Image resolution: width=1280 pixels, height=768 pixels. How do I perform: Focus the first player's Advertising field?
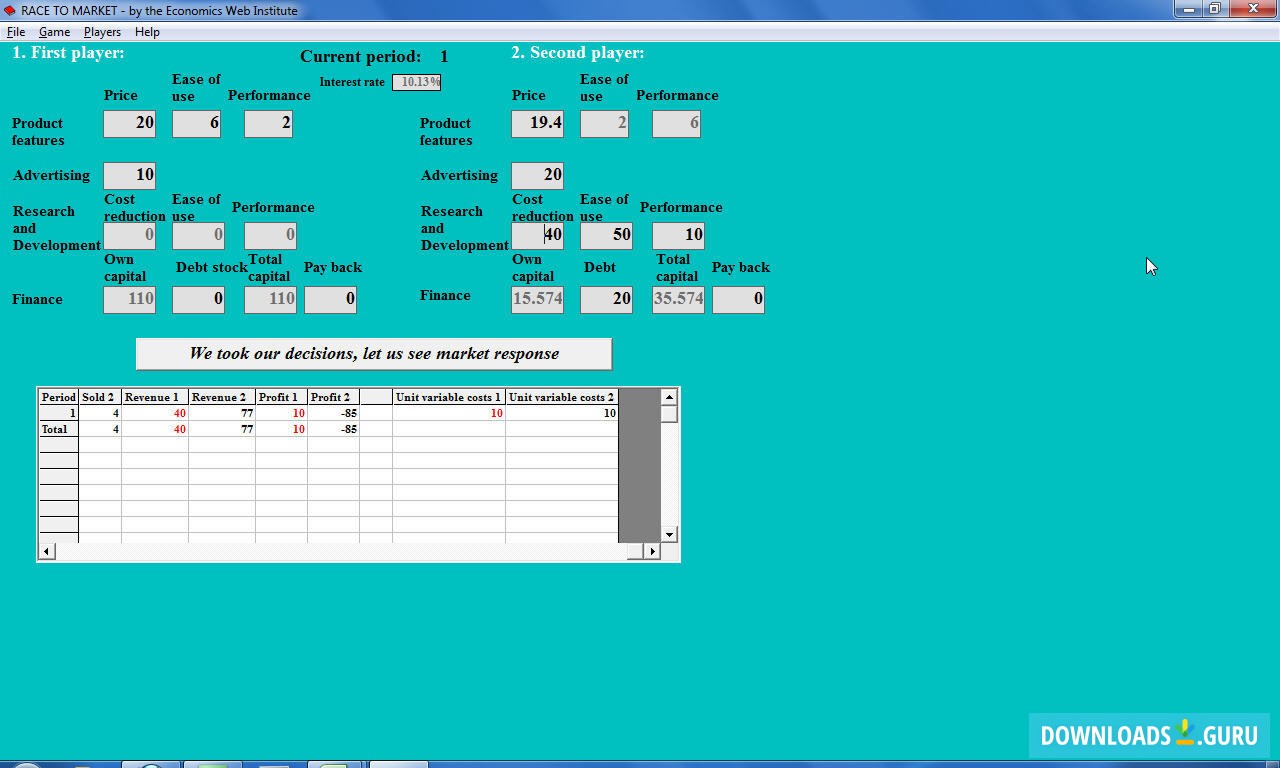129,175
